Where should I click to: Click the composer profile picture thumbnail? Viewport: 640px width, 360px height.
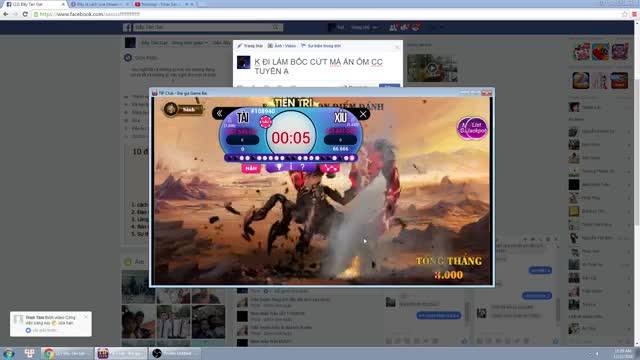(244, 62)
